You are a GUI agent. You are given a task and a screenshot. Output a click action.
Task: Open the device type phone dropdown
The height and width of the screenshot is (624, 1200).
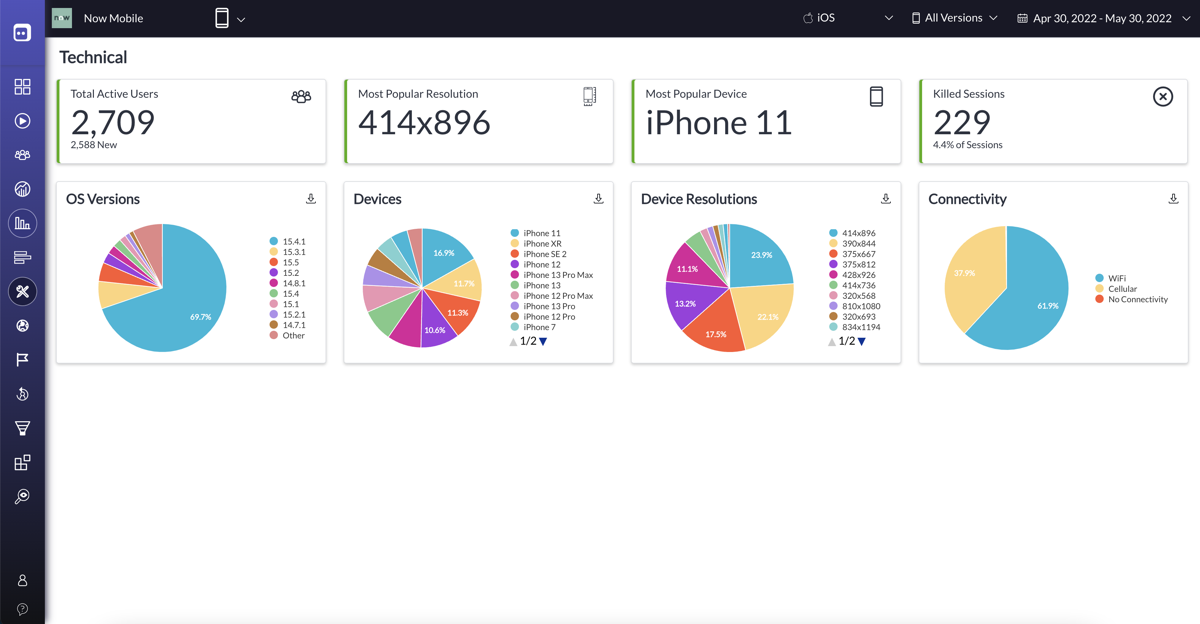pyautogui.click(x=229, y=18)
